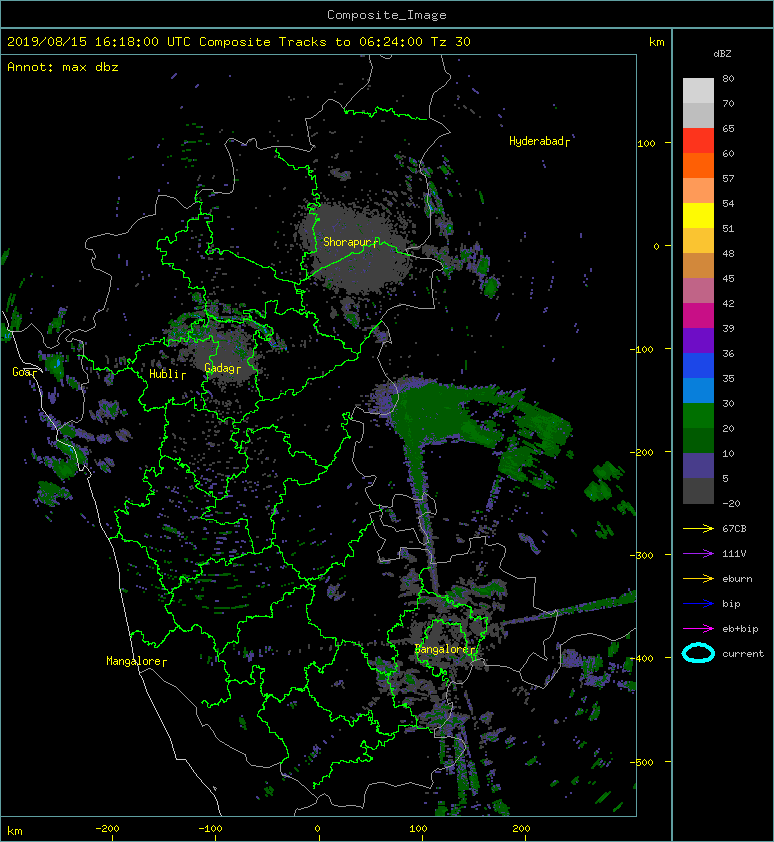
Task: Click the Bangalore city label
Action: point(443,649)
